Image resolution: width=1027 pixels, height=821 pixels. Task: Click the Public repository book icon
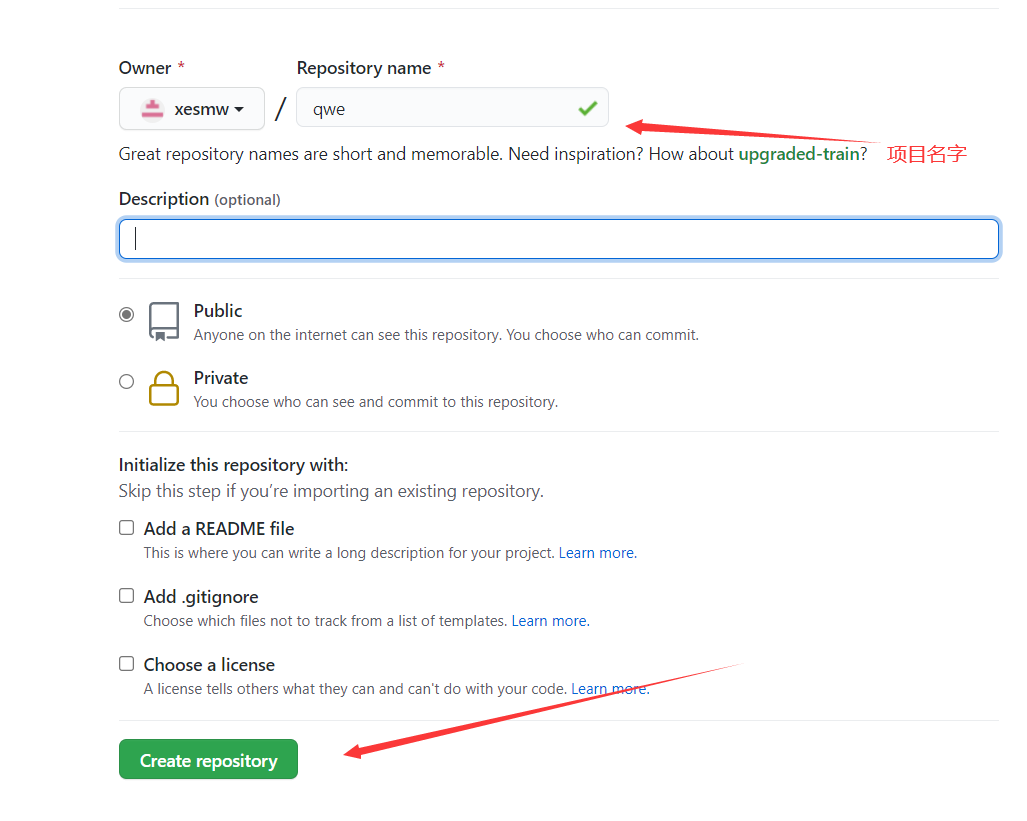(x=164, y=321)
